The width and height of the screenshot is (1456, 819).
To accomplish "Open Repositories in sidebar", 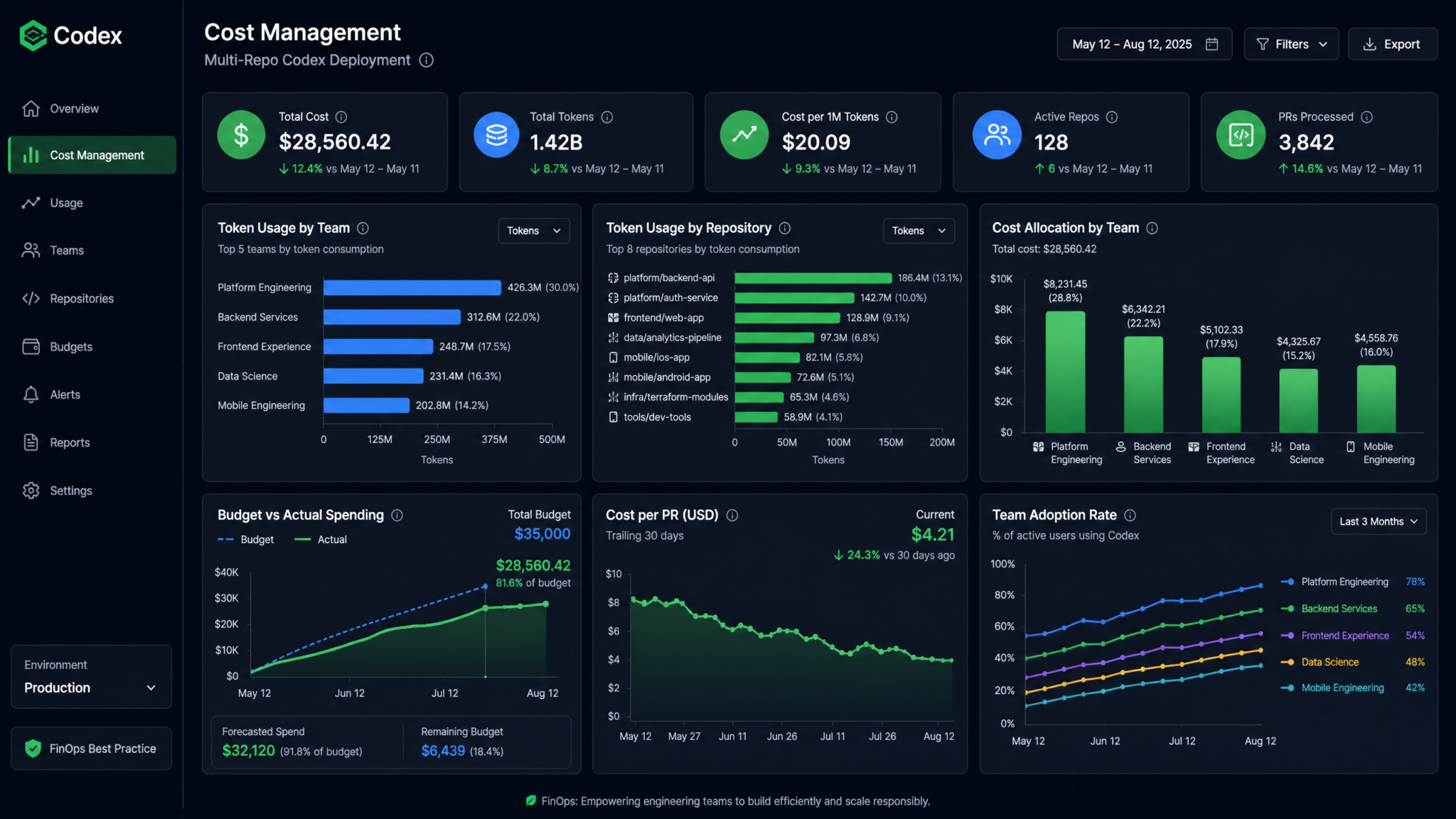I will pyautogui.click(x=92, y=299).
